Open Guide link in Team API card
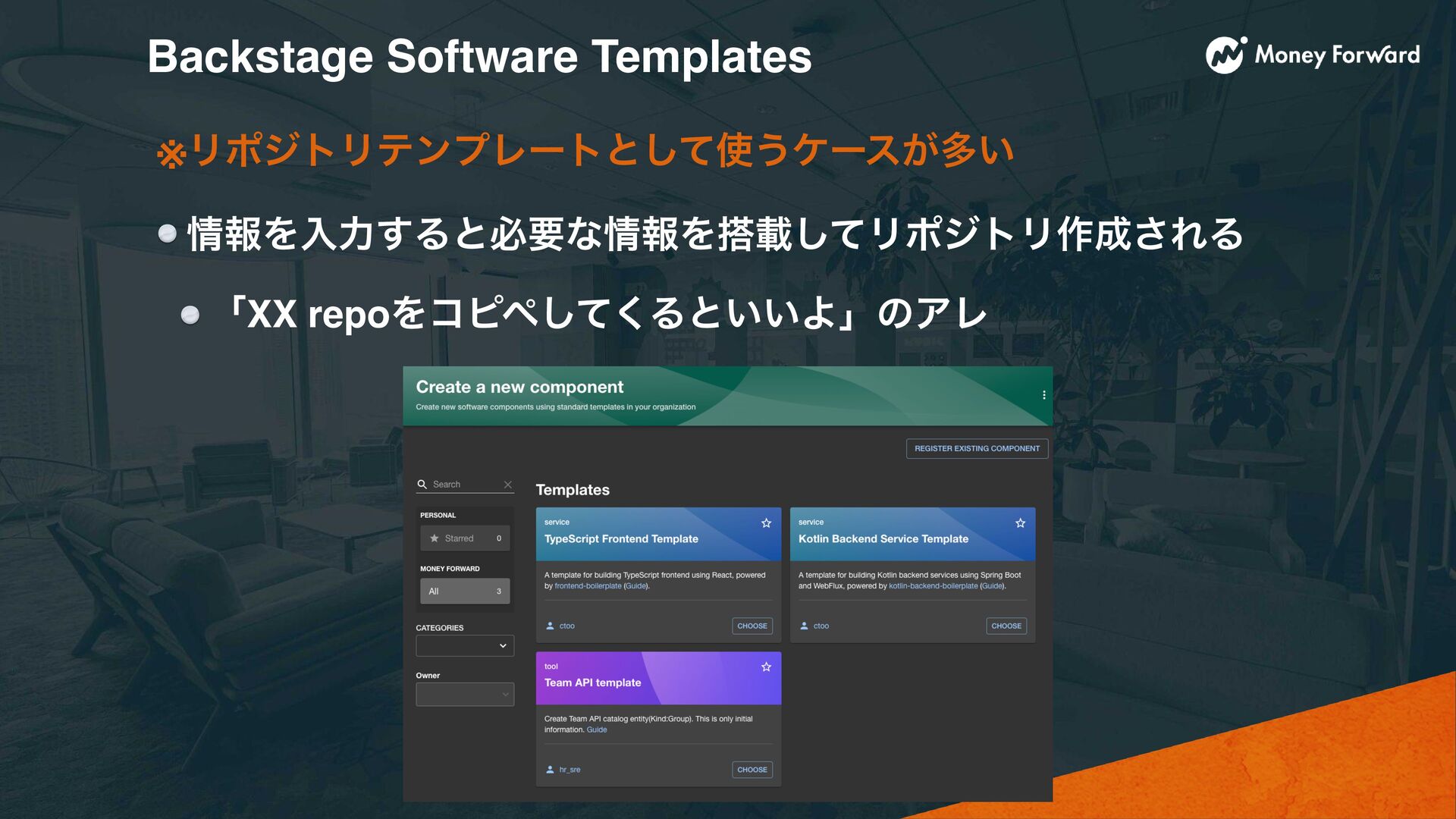Image resolution: width=1456 pixels, height=819 pixels. coord(597,730)
